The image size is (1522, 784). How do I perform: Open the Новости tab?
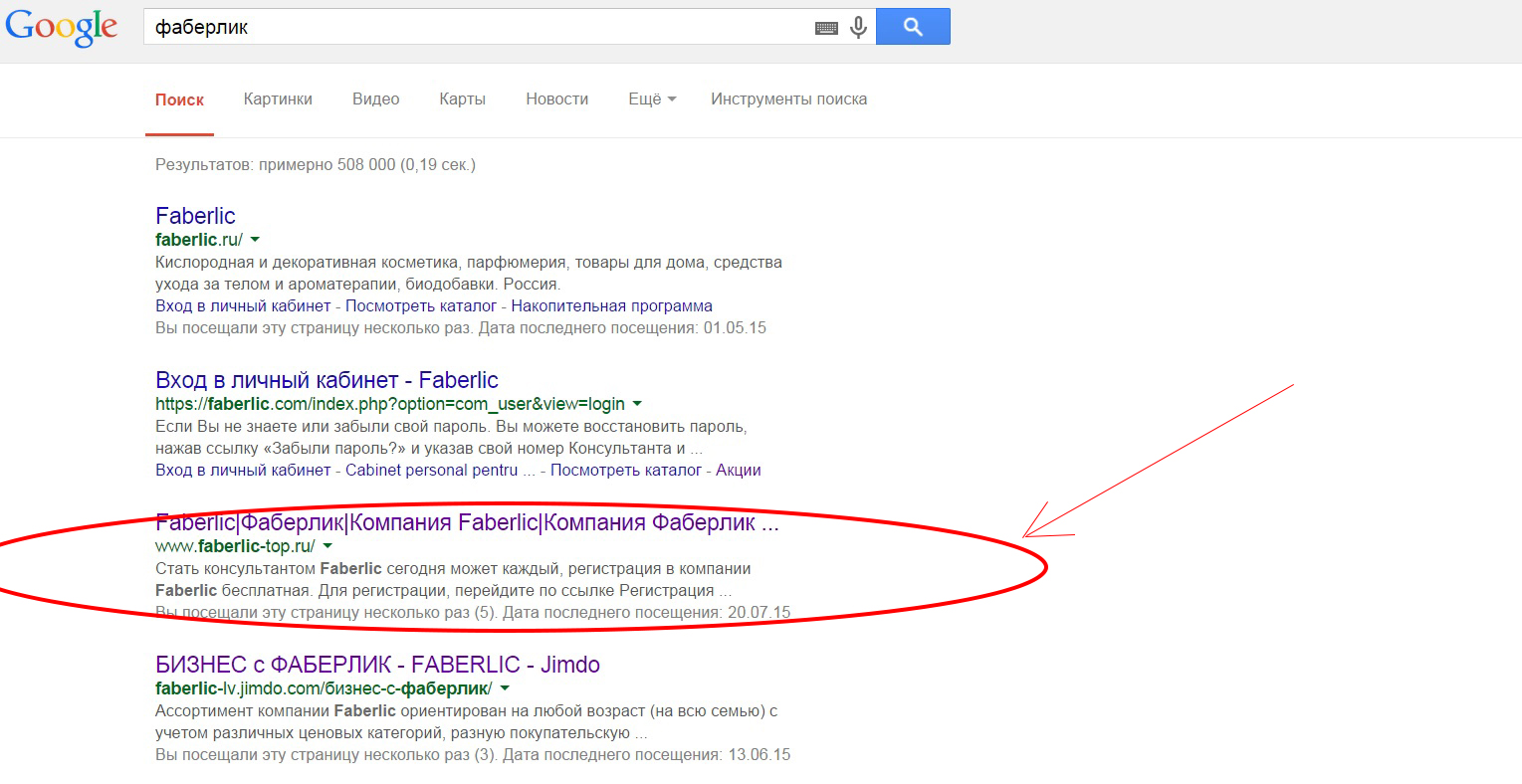[556, 99]
